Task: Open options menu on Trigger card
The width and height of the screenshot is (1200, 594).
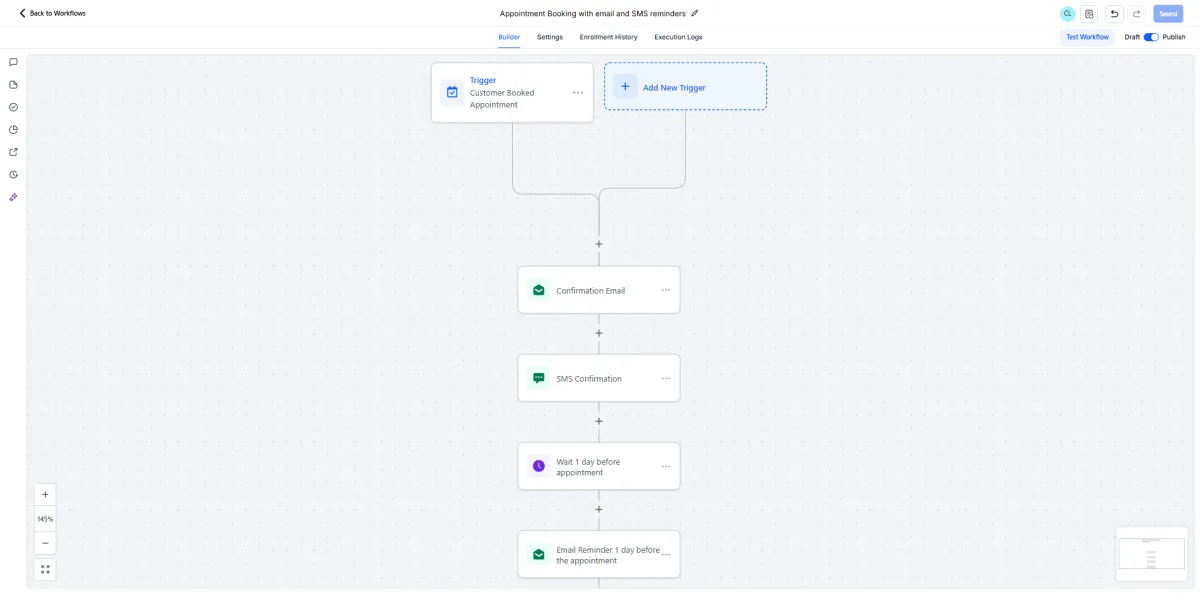Action: coord(578,93)
